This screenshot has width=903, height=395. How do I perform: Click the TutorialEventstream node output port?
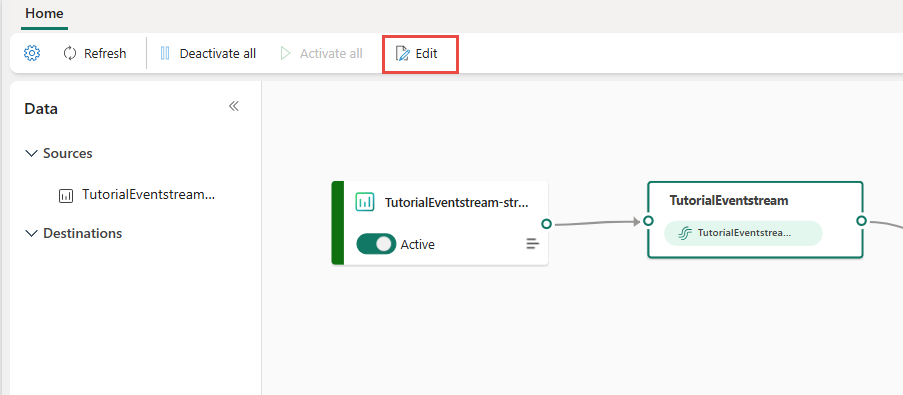[862, 221]
